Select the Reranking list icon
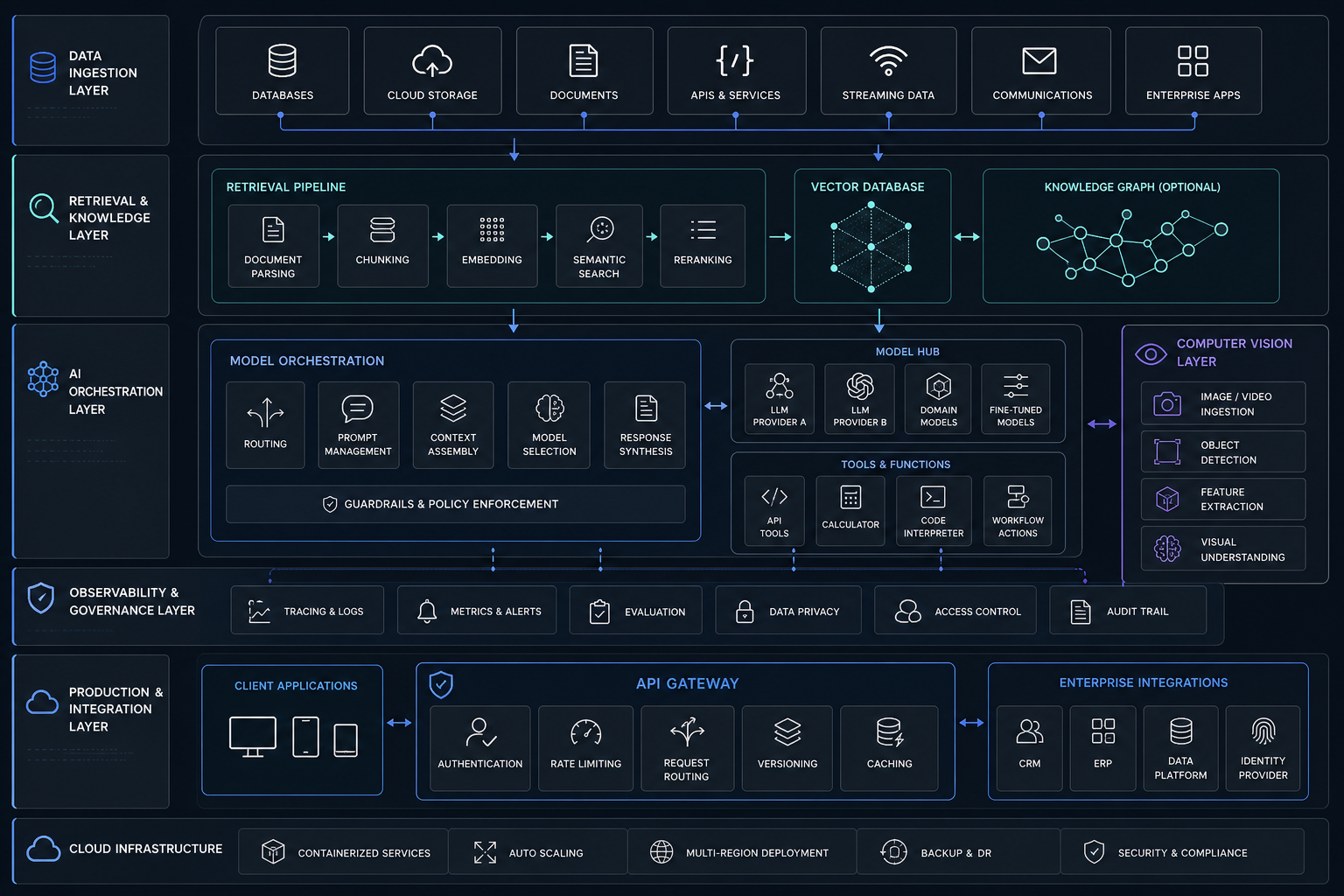 point(703,230)
